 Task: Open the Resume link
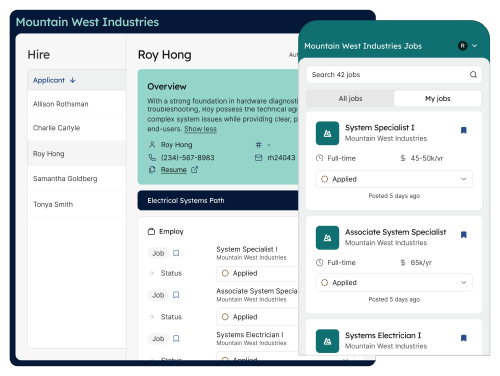174,170
